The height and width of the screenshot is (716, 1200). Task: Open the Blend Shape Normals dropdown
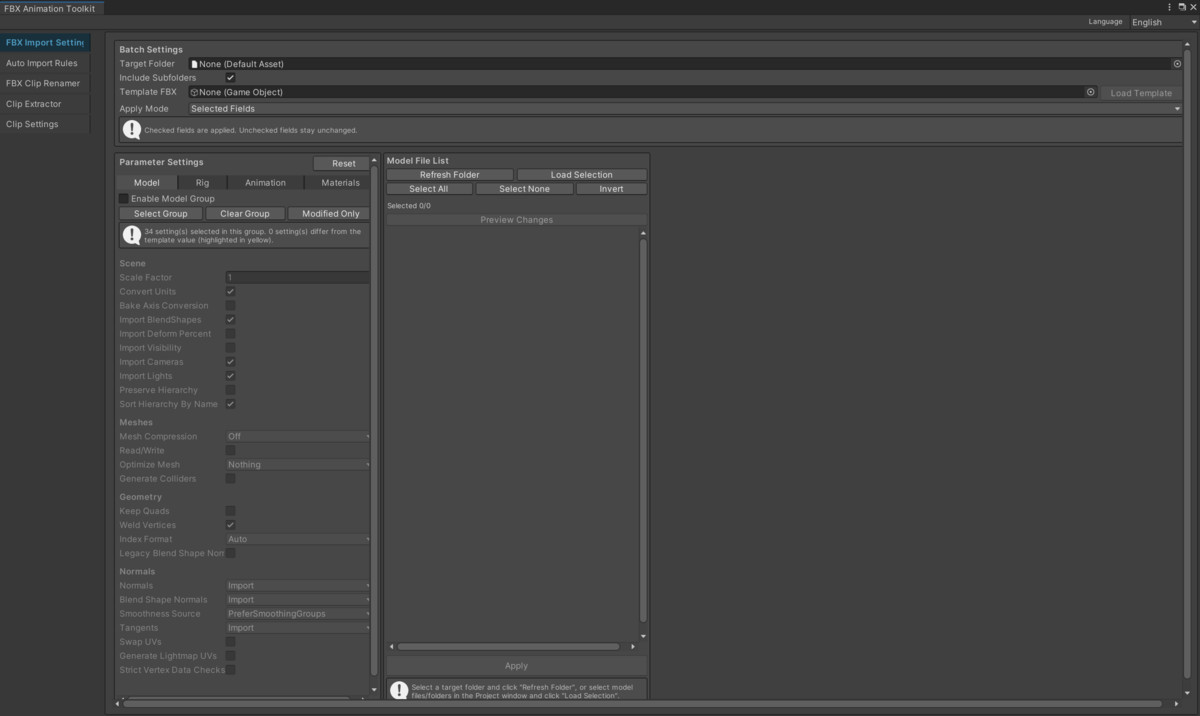click(x=298, y=600)
